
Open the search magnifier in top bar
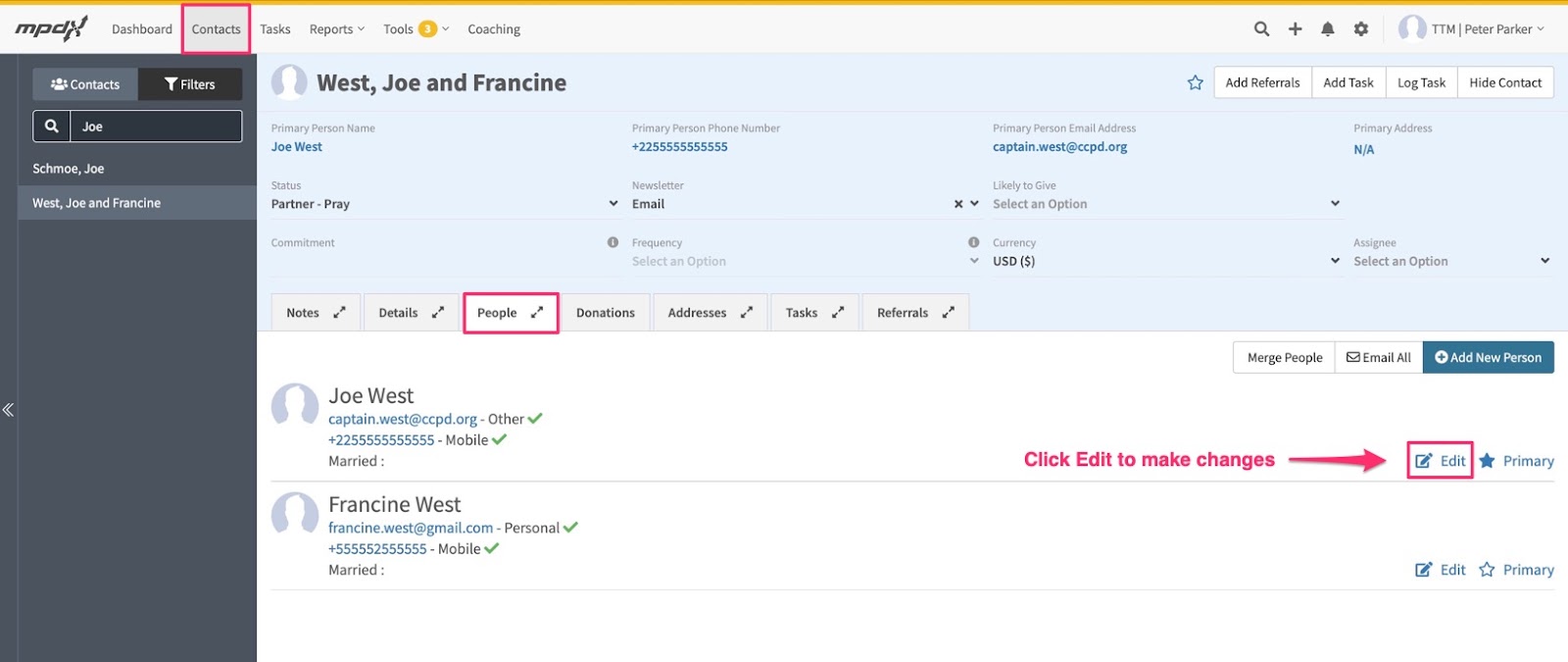(x=1261, y=29)
